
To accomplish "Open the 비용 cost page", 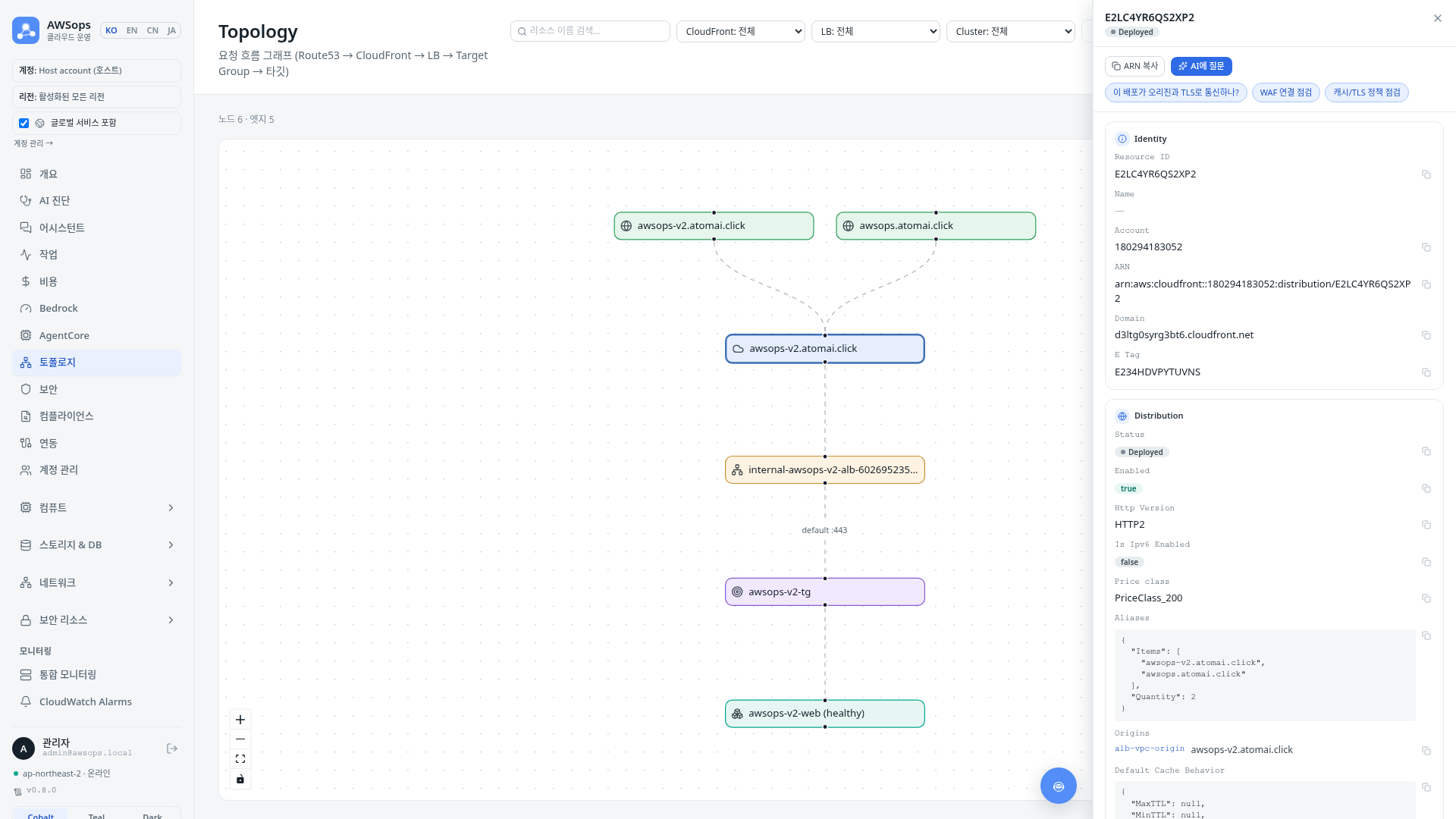I will (x=97, y=282).
